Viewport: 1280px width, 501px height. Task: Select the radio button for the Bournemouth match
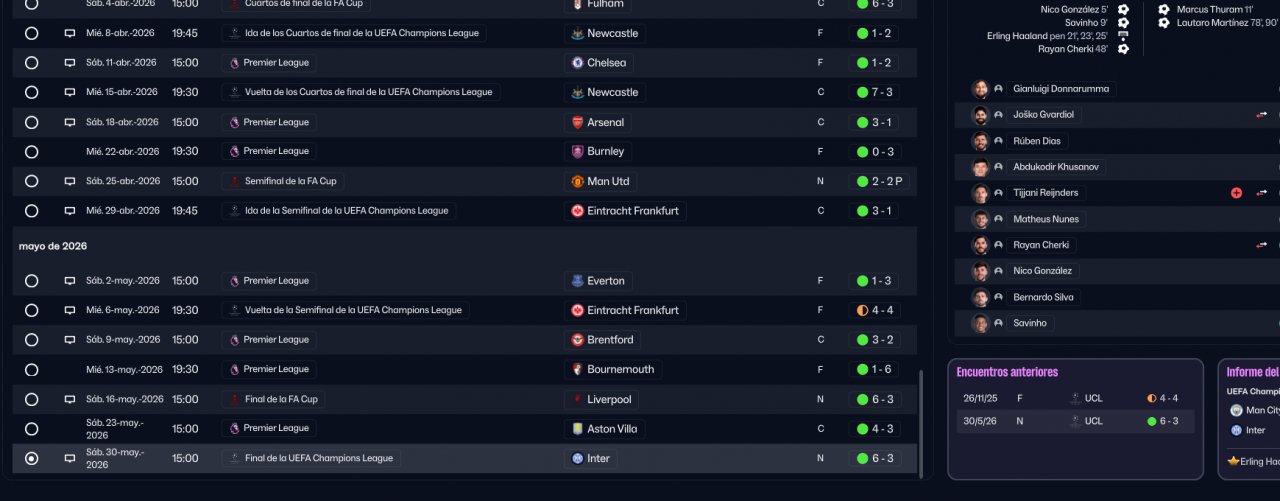31,370
